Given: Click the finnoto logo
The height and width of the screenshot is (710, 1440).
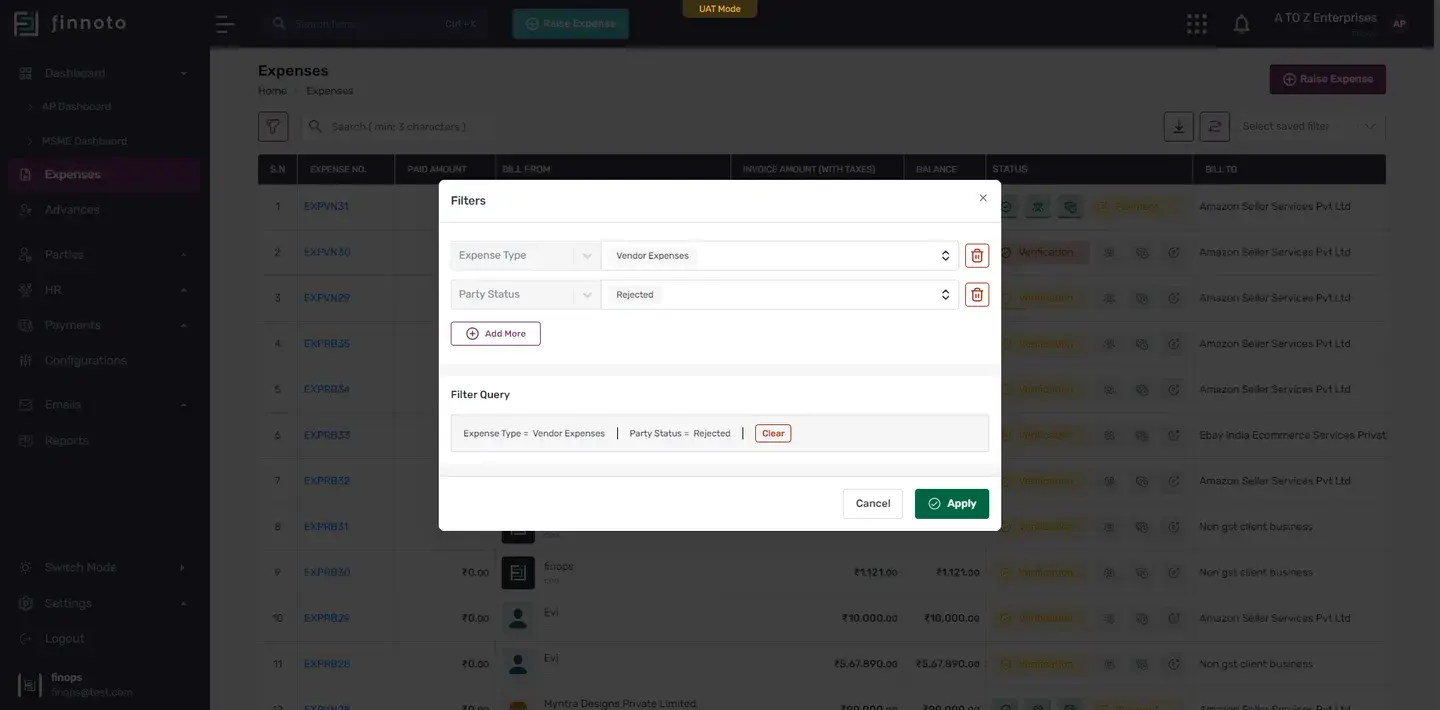Looking at the screenshot, I should tap(70, 23).
